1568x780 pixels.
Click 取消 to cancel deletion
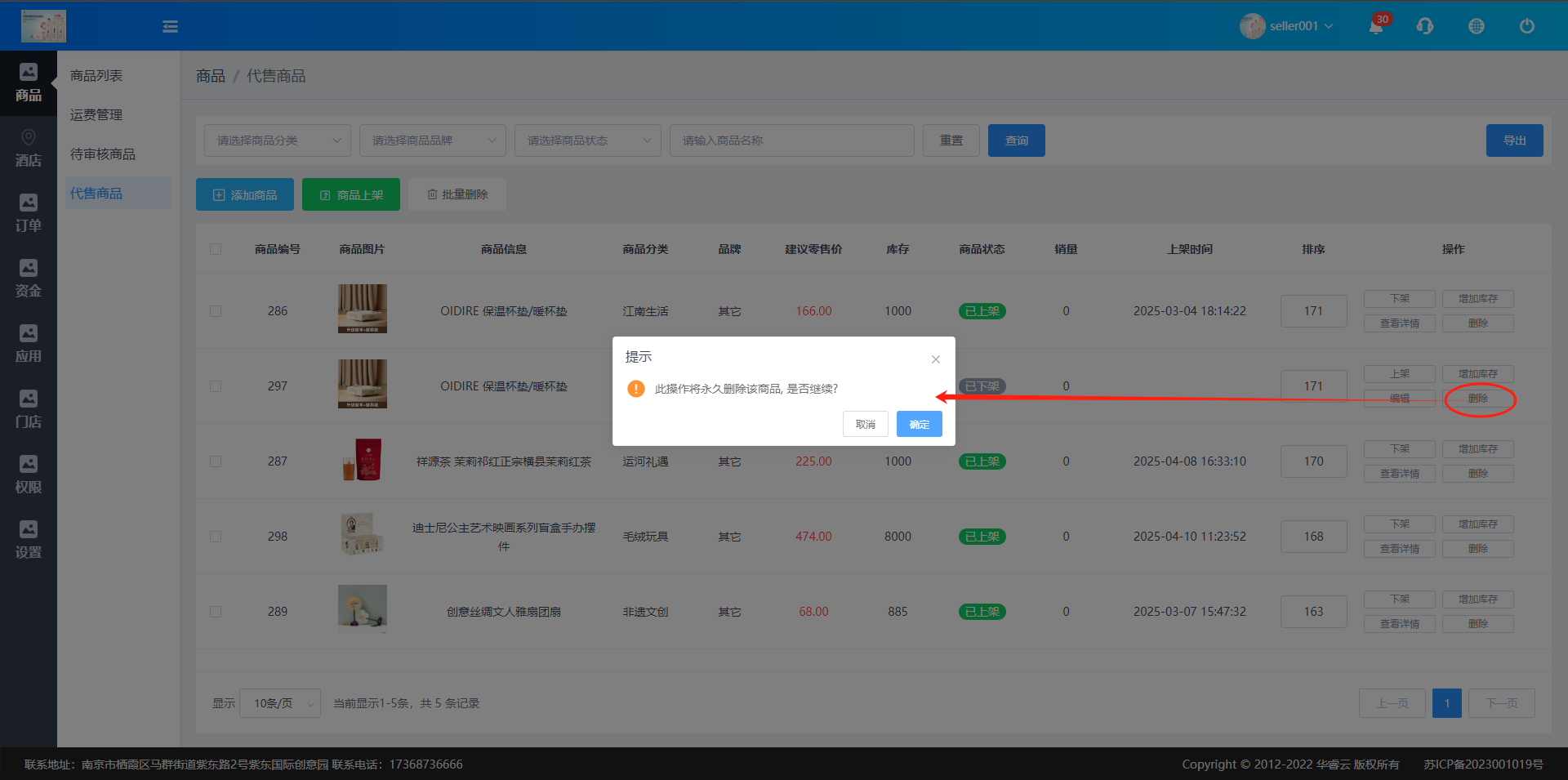click(x=865, y=424)
